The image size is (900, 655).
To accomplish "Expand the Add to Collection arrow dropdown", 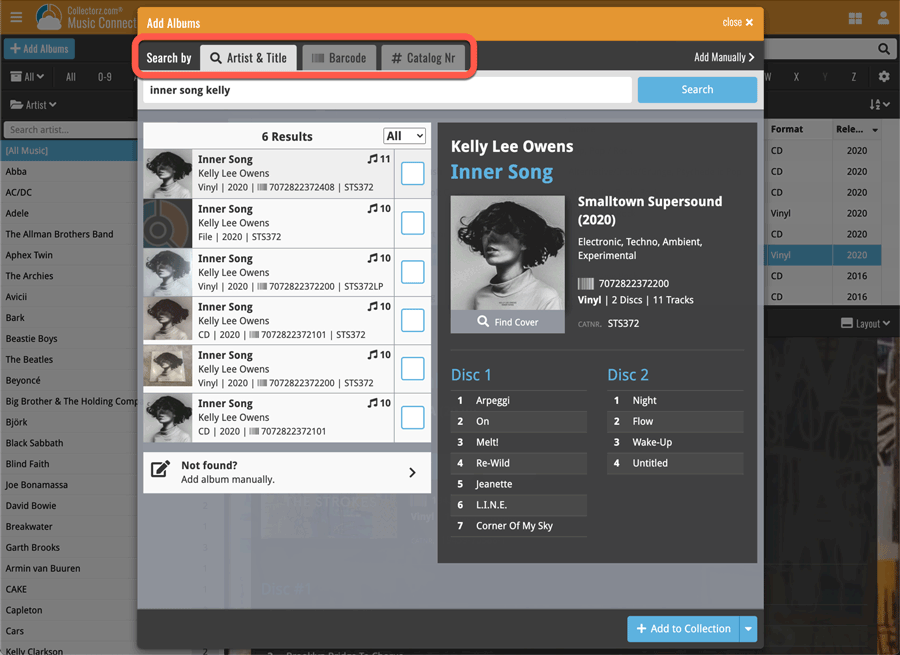I will (x=748, y=629).
